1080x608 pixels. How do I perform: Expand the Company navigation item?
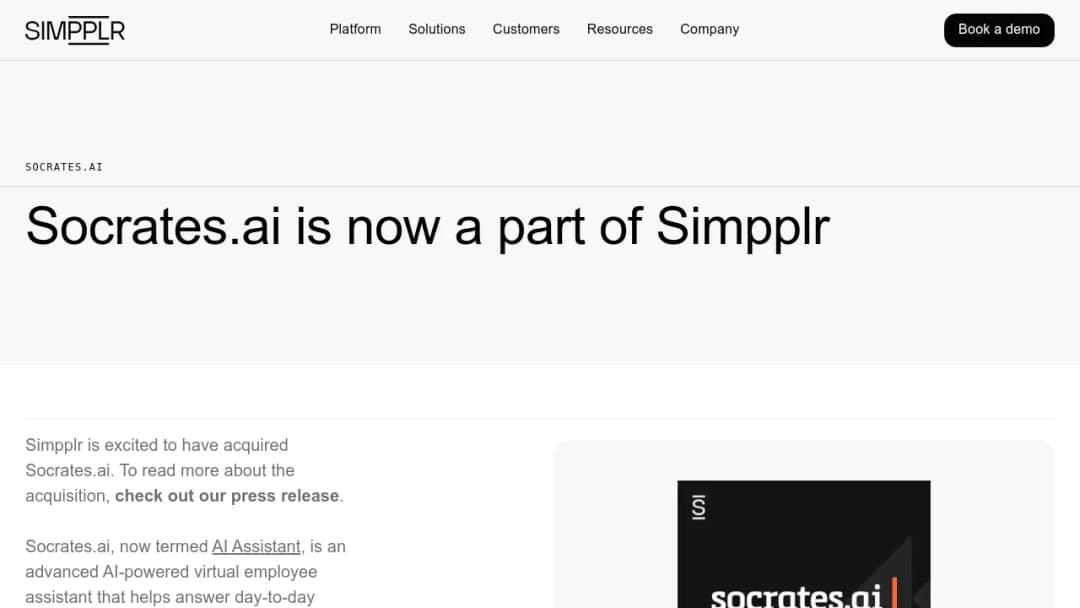(x=709, y=30)
